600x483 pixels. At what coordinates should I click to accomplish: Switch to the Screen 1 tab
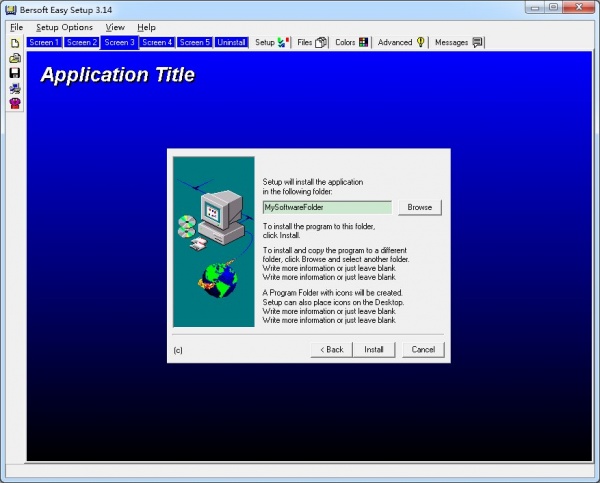coord(44,43)
